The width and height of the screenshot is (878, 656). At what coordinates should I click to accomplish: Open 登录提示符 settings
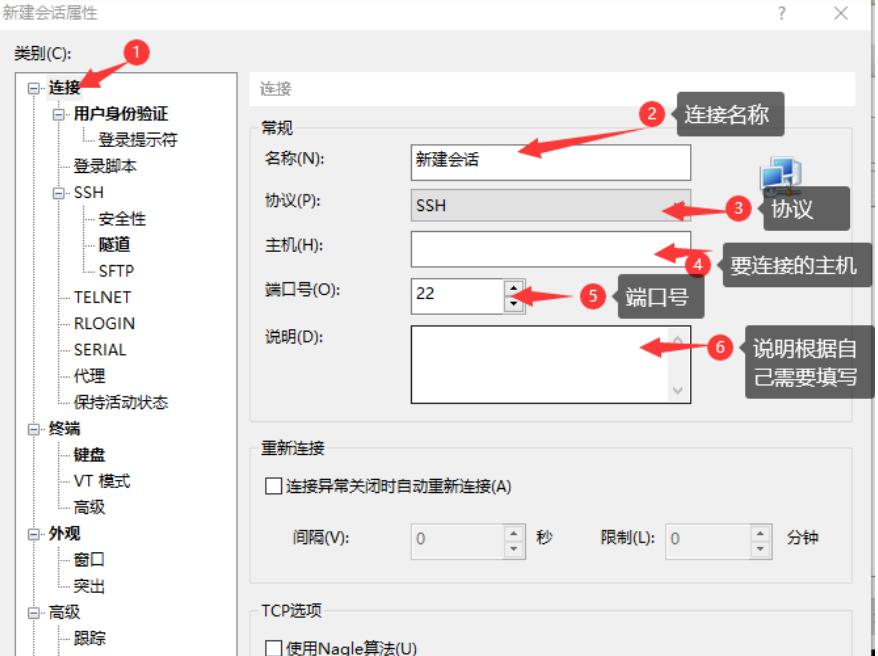(138, 140)
